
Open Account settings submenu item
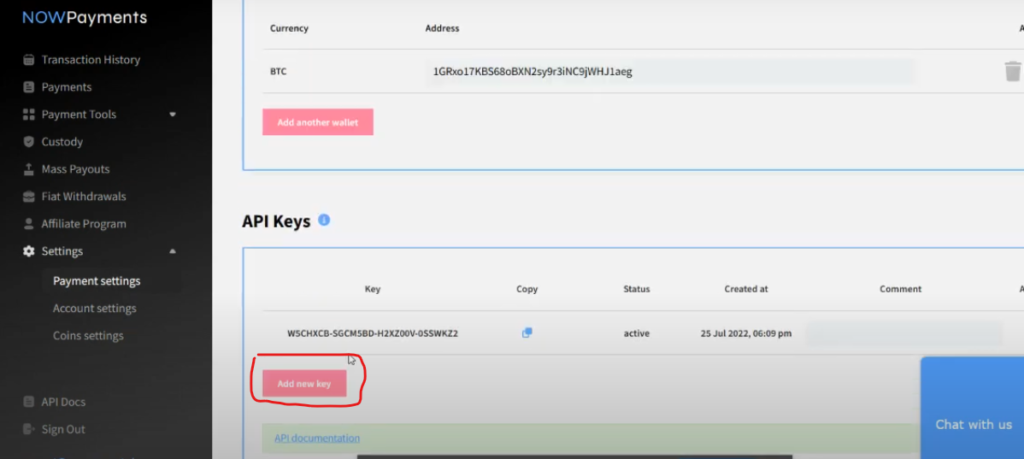[94, 309]
